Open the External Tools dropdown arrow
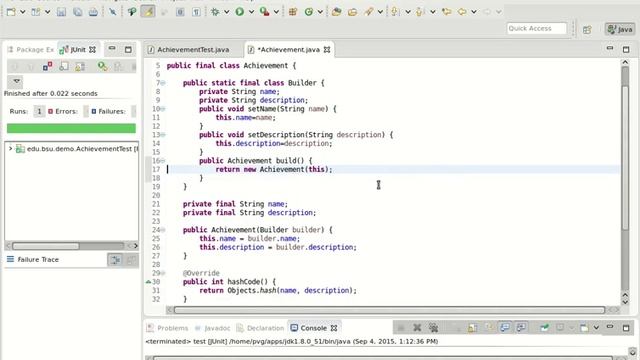The height and width of the screenshot is (360, 640). click(x=276, y=12)
